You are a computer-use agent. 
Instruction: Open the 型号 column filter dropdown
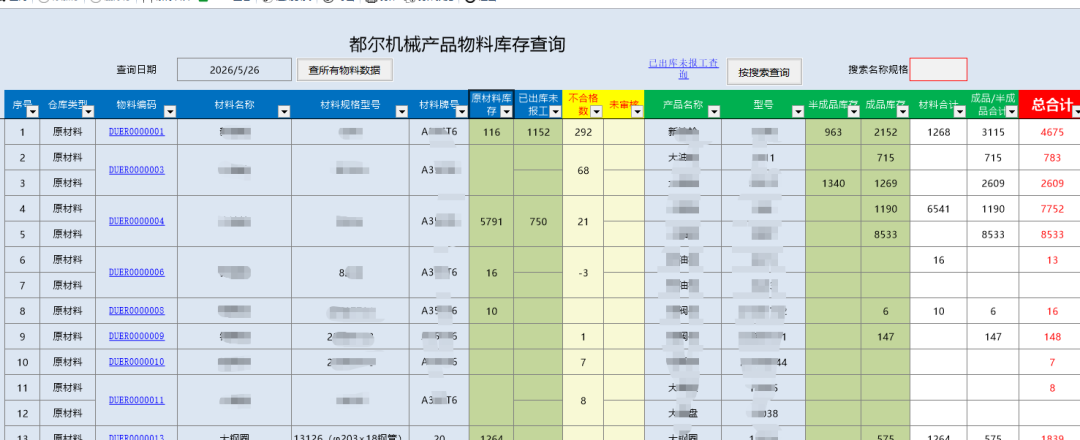(x=798, y=112)
